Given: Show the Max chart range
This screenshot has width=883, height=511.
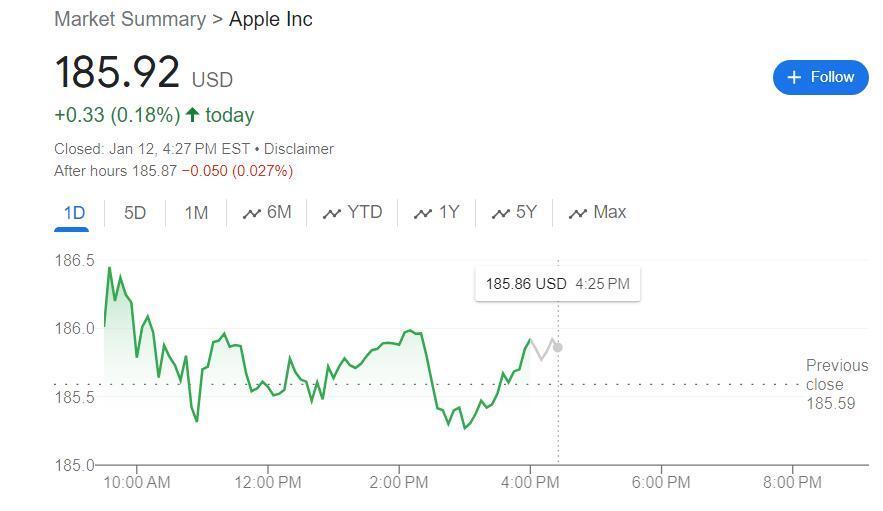Looking at the screenshot, I should 609,212.
